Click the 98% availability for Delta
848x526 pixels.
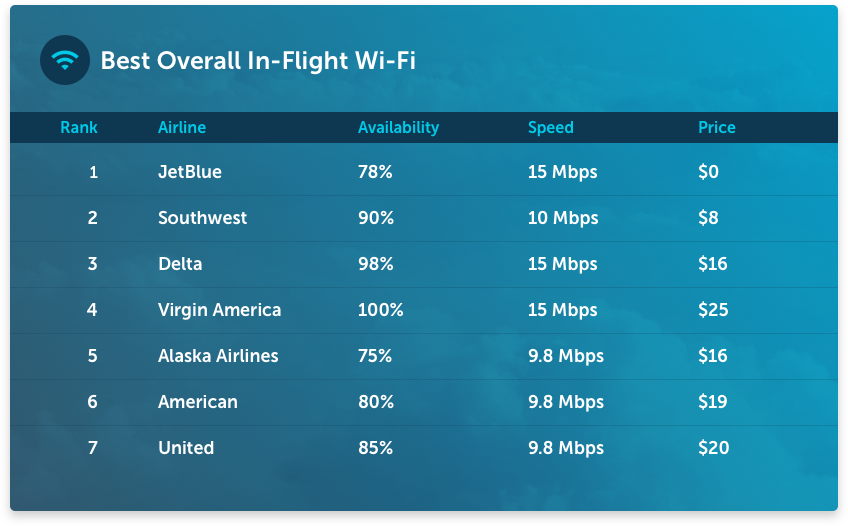click(376, 264)
